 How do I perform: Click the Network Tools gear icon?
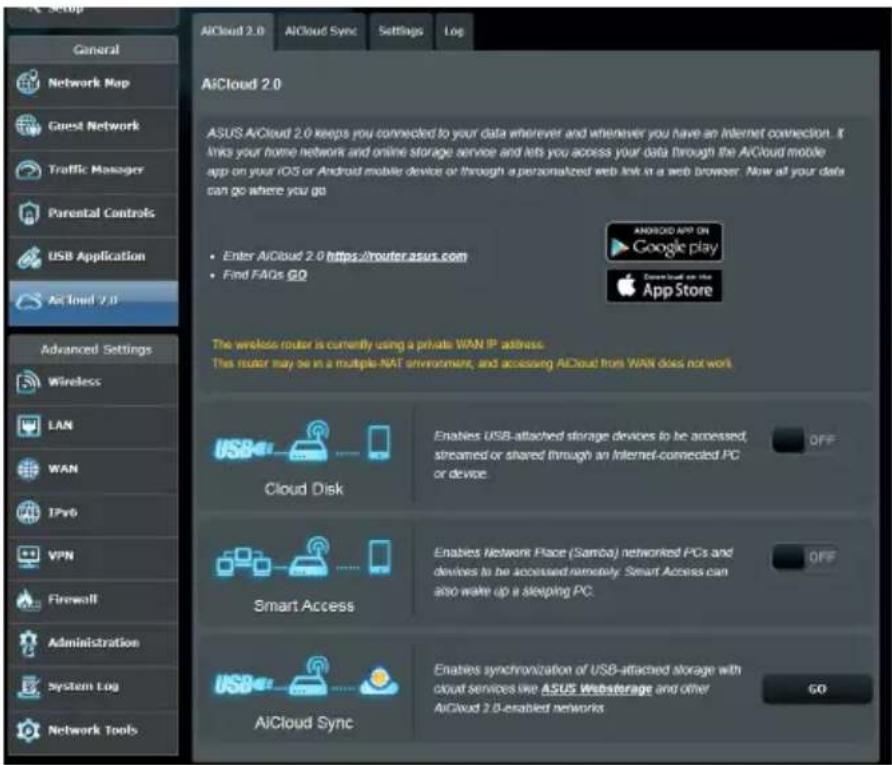(x=28, y=730)
